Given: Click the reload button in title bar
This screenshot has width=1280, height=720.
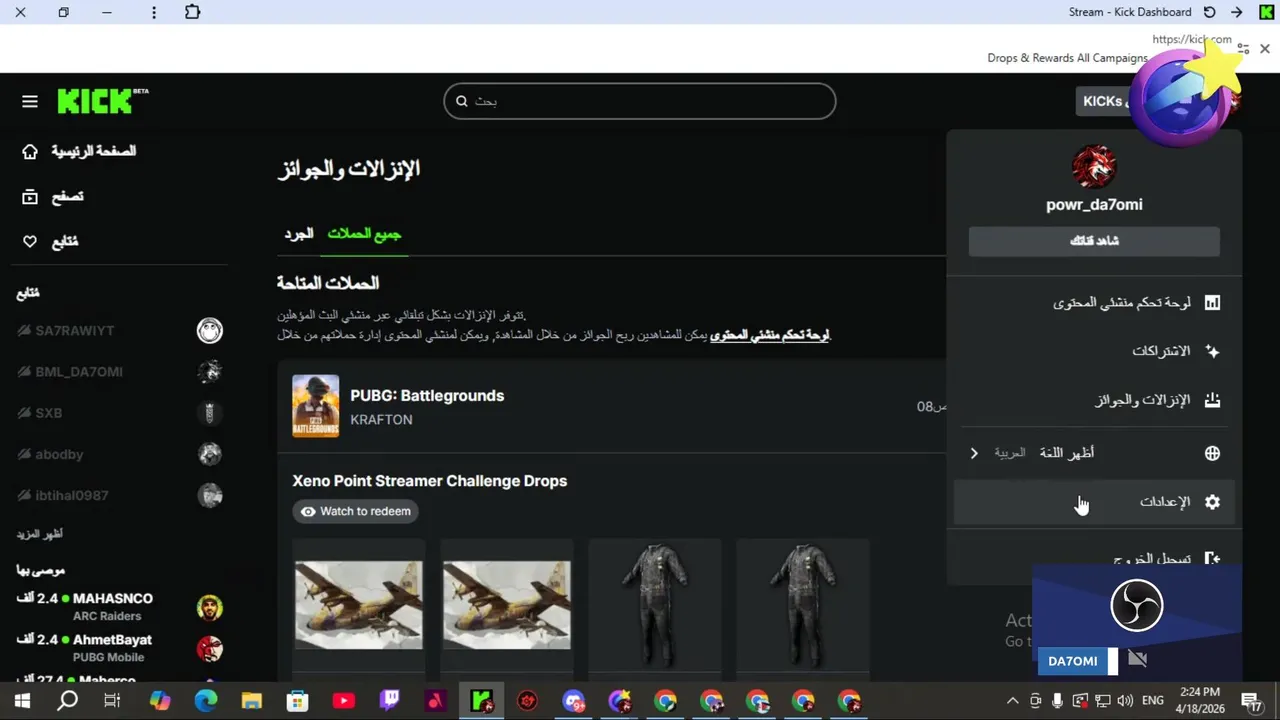Looking at the screenshot, I should [x=1210, y=12].
